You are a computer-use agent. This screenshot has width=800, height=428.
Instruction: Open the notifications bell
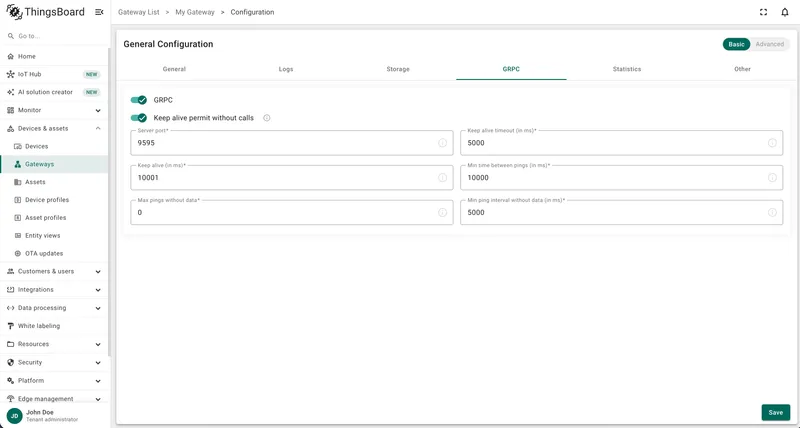click(x=785, y=12)
